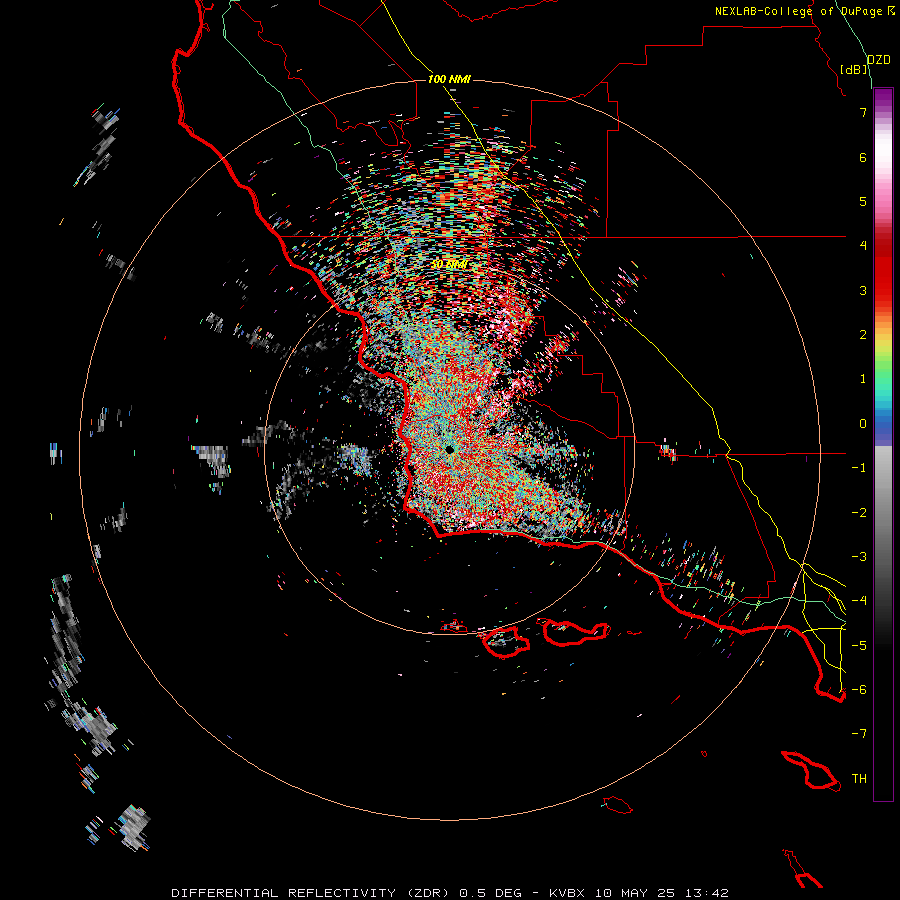Click the 50 NMI range ring label

(449, 265)
